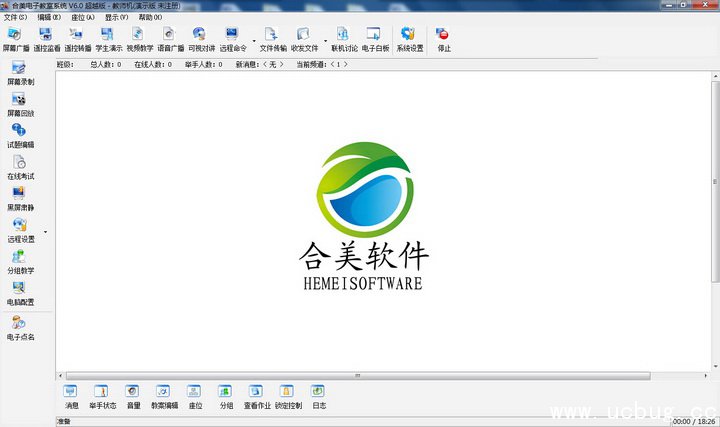The image size is (720, 427).
Task: Start 语音广播 voice broadcast
Action: click(x=170, y=39)
